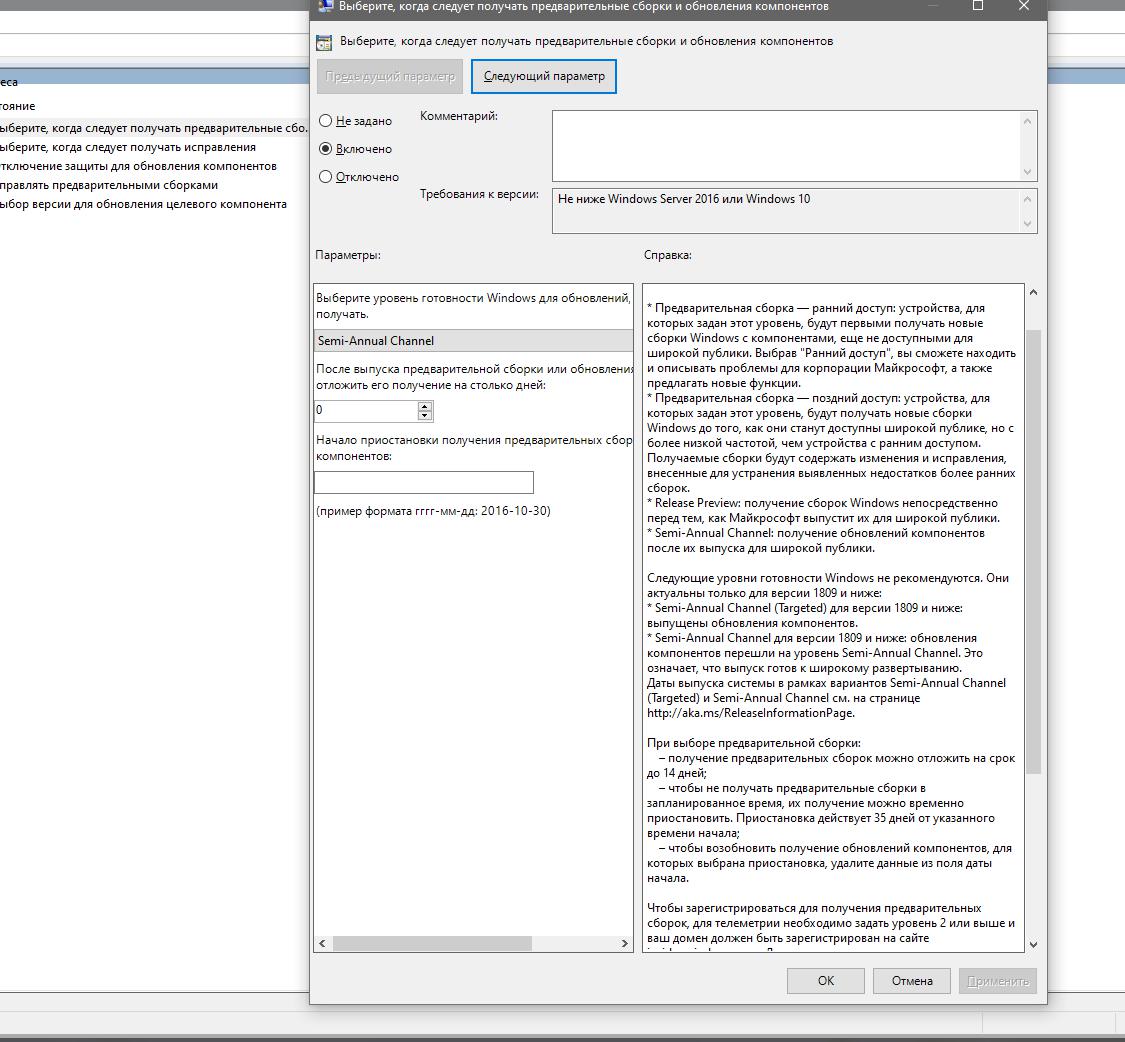Click inside the 'Комментарий' text area
Image resolution: width=1125 pixels, height=1042 pixels.
click(786, 146)
